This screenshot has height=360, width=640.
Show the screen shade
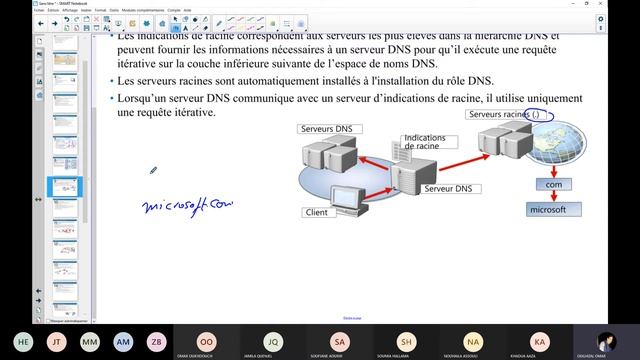click(96, 28)
